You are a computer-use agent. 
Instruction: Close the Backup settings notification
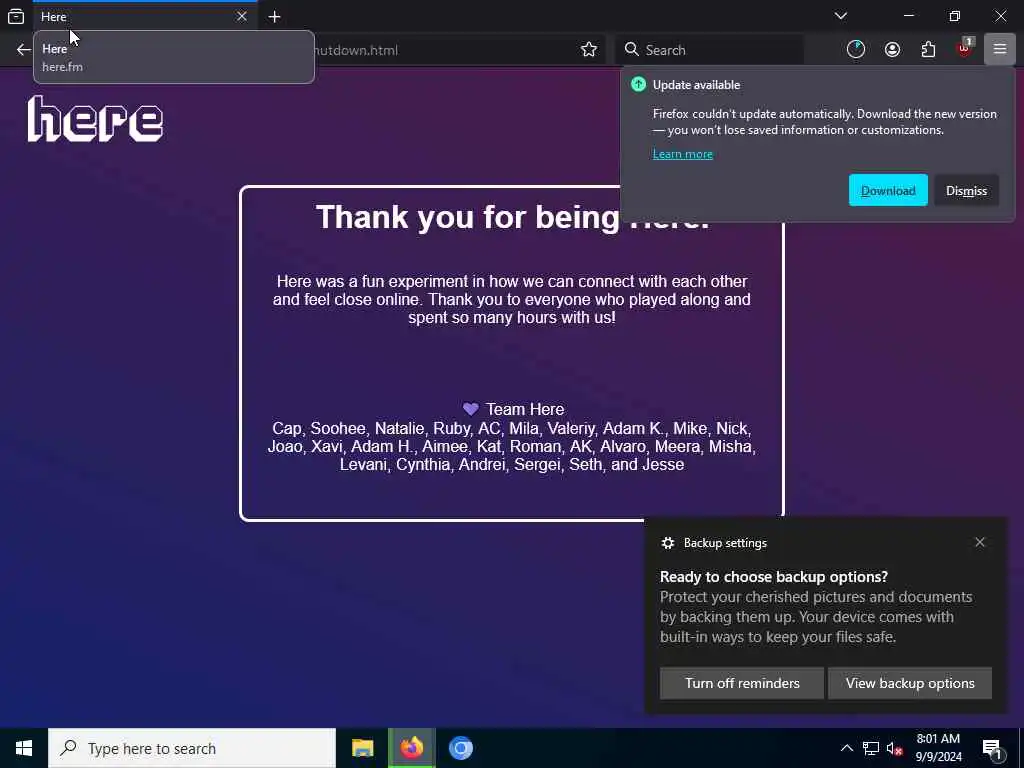pos(980,542)
